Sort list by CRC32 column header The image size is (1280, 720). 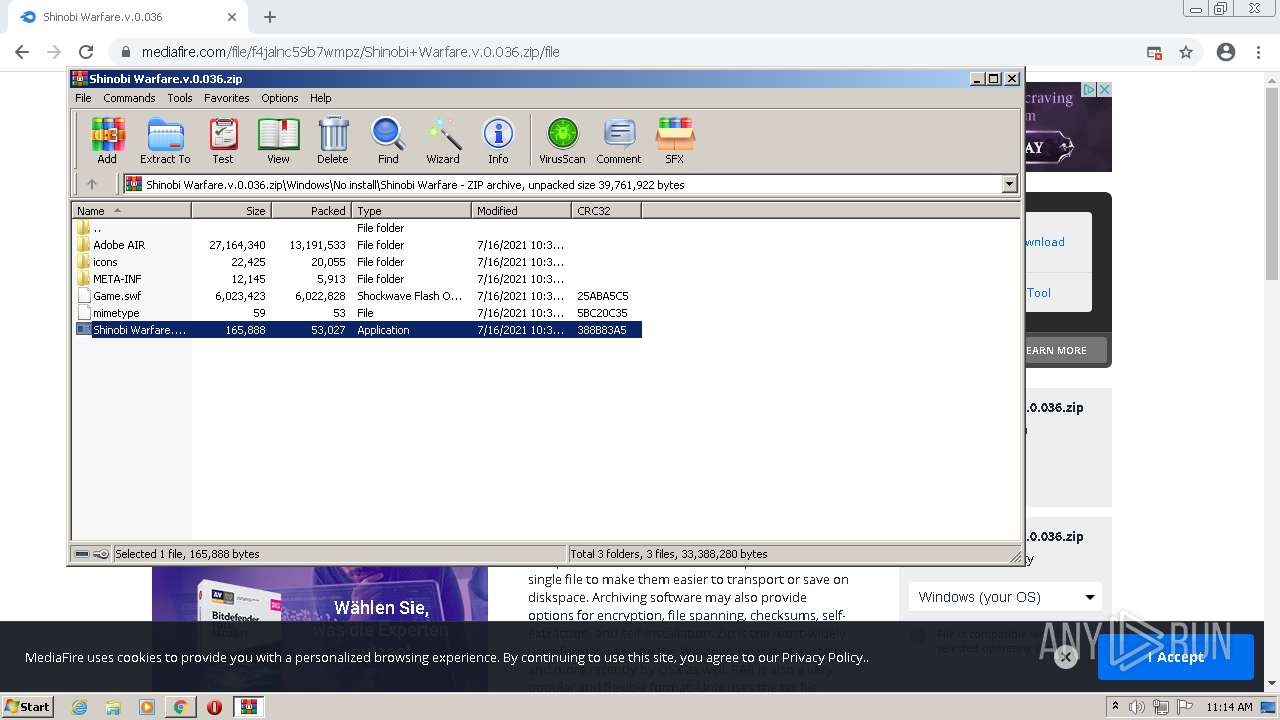click(607, 210)
